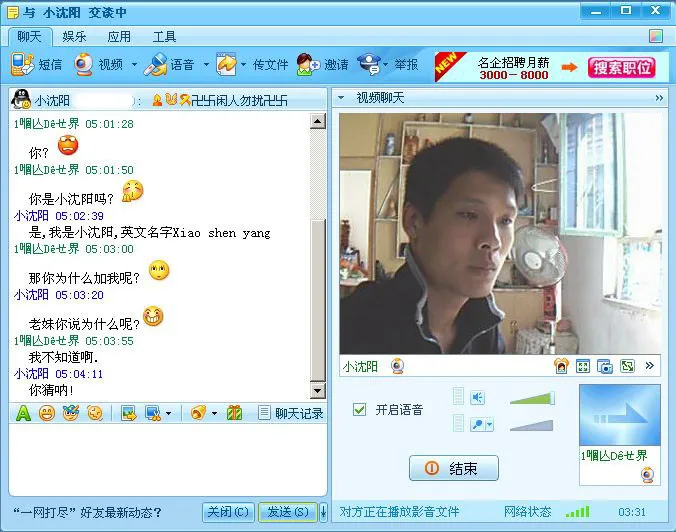Click the message input text area

click(165, 460)
